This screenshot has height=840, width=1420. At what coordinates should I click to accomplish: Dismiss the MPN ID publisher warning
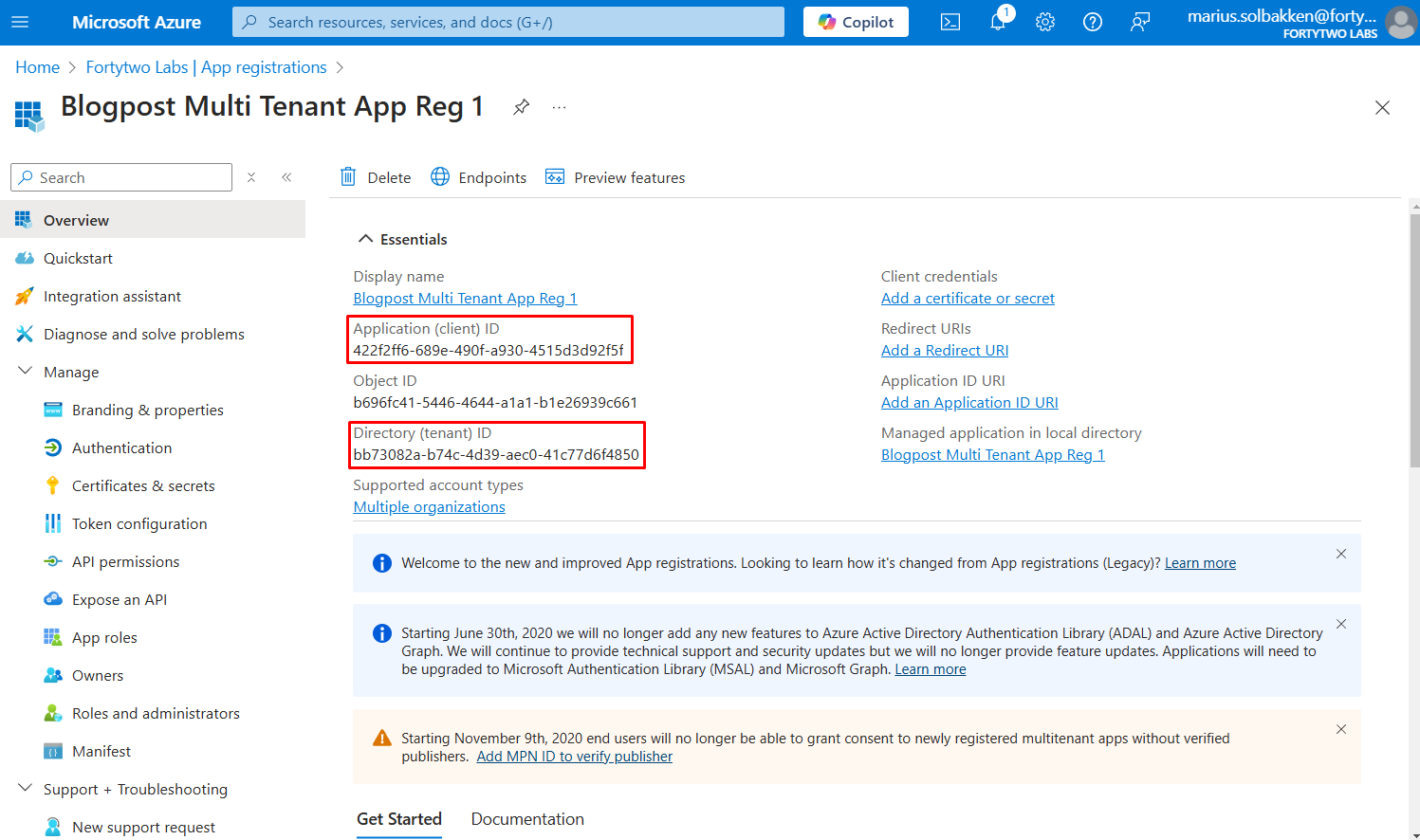(x=1340, y=729)
